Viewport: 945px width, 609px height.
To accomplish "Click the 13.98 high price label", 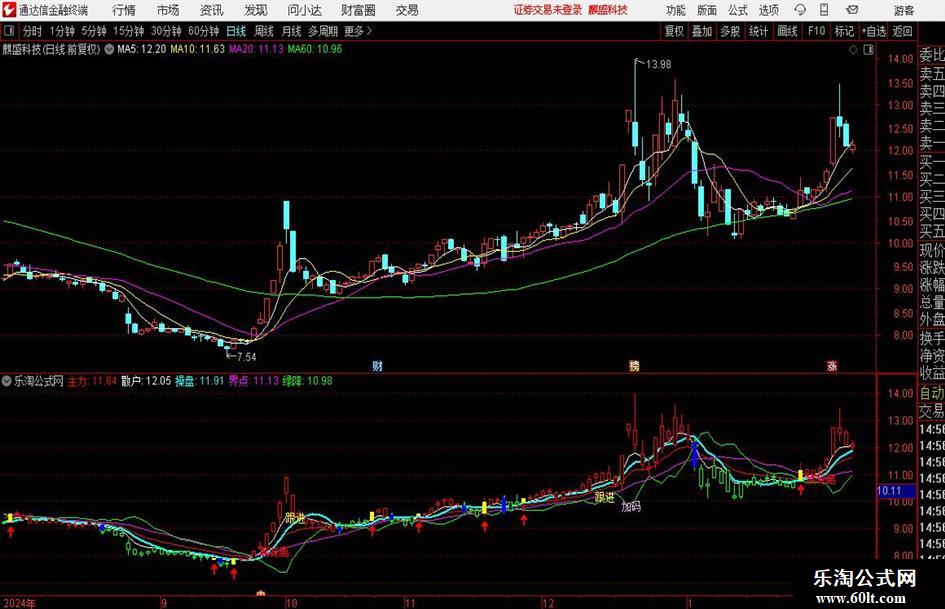I will [x=658, y=65].
